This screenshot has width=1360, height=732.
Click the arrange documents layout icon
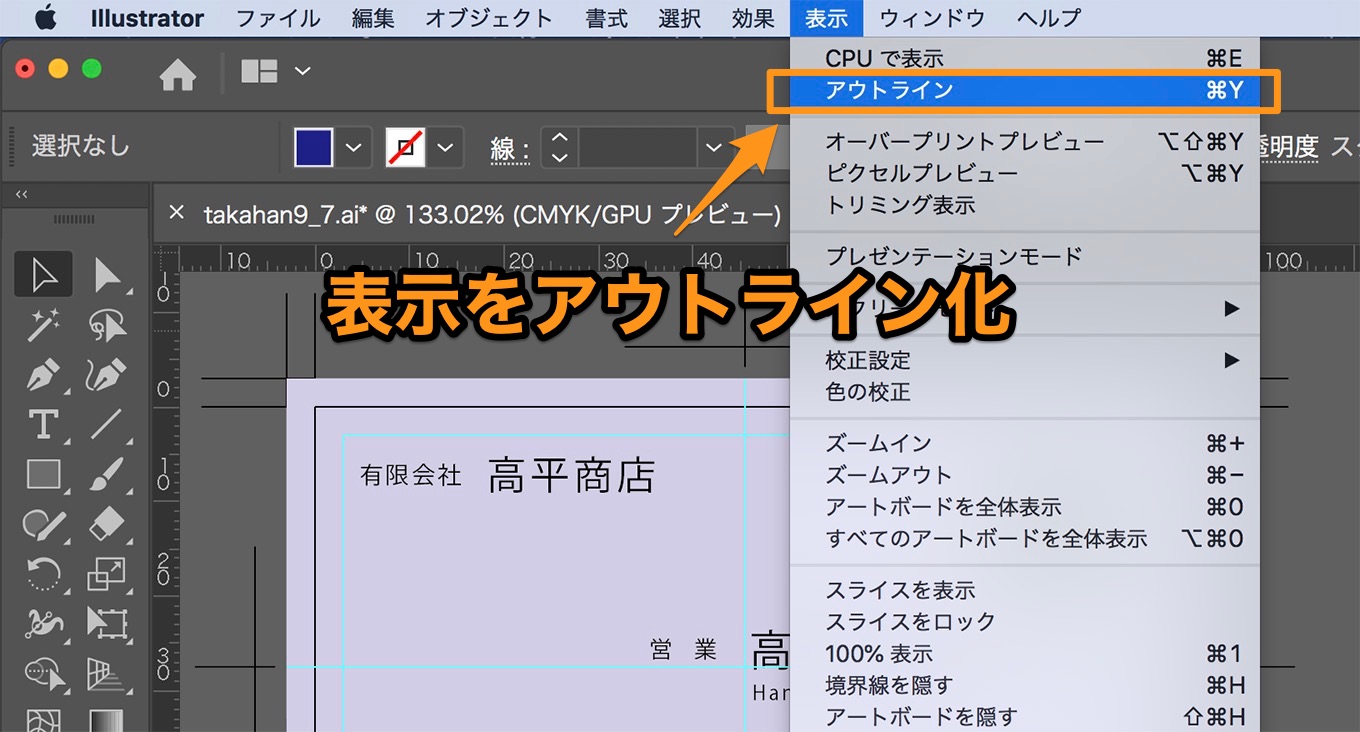(x=259, y=71)
